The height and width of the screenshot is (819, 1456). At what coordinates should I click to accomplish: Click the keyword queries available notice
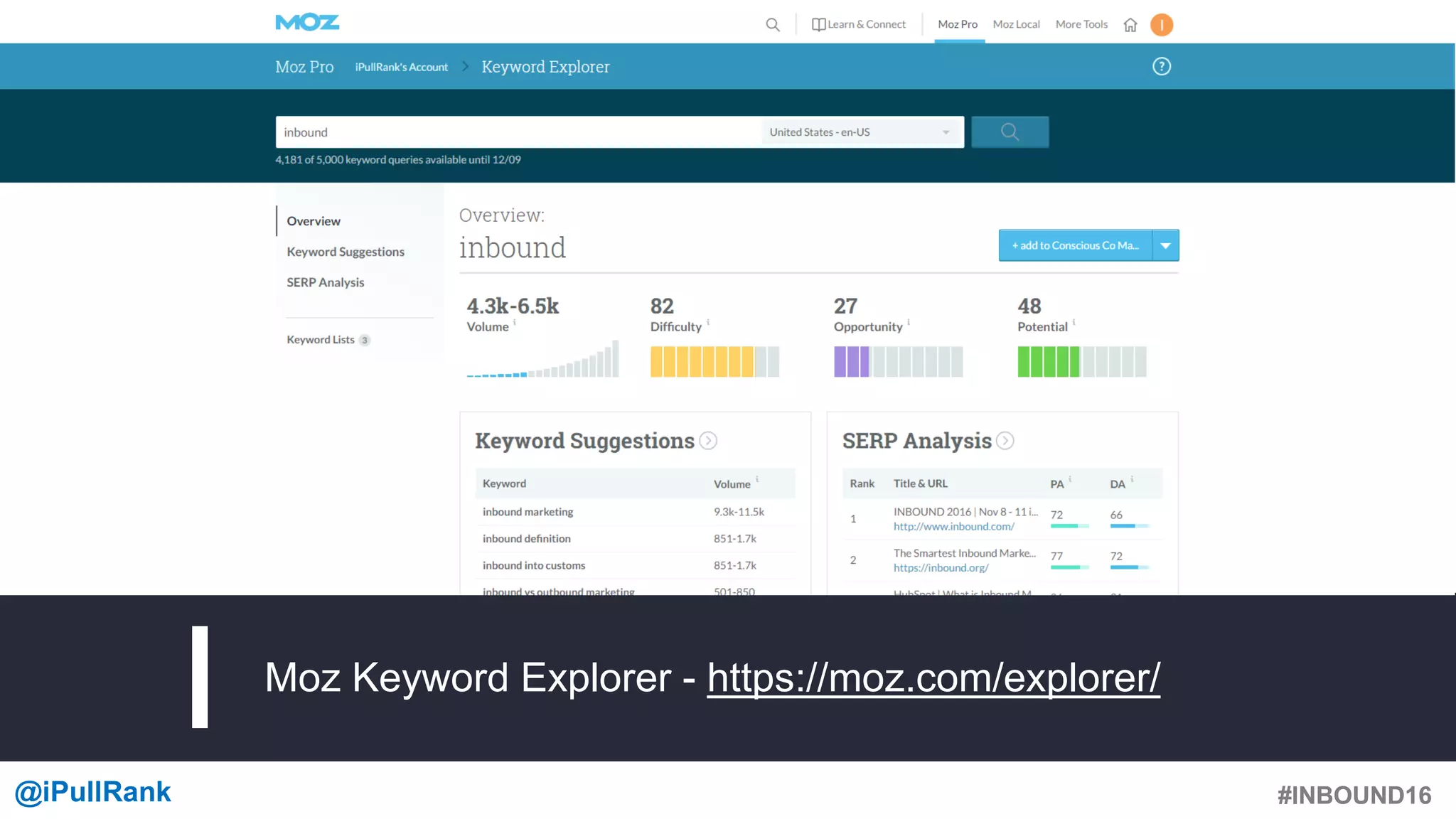[x=398, y=160]
